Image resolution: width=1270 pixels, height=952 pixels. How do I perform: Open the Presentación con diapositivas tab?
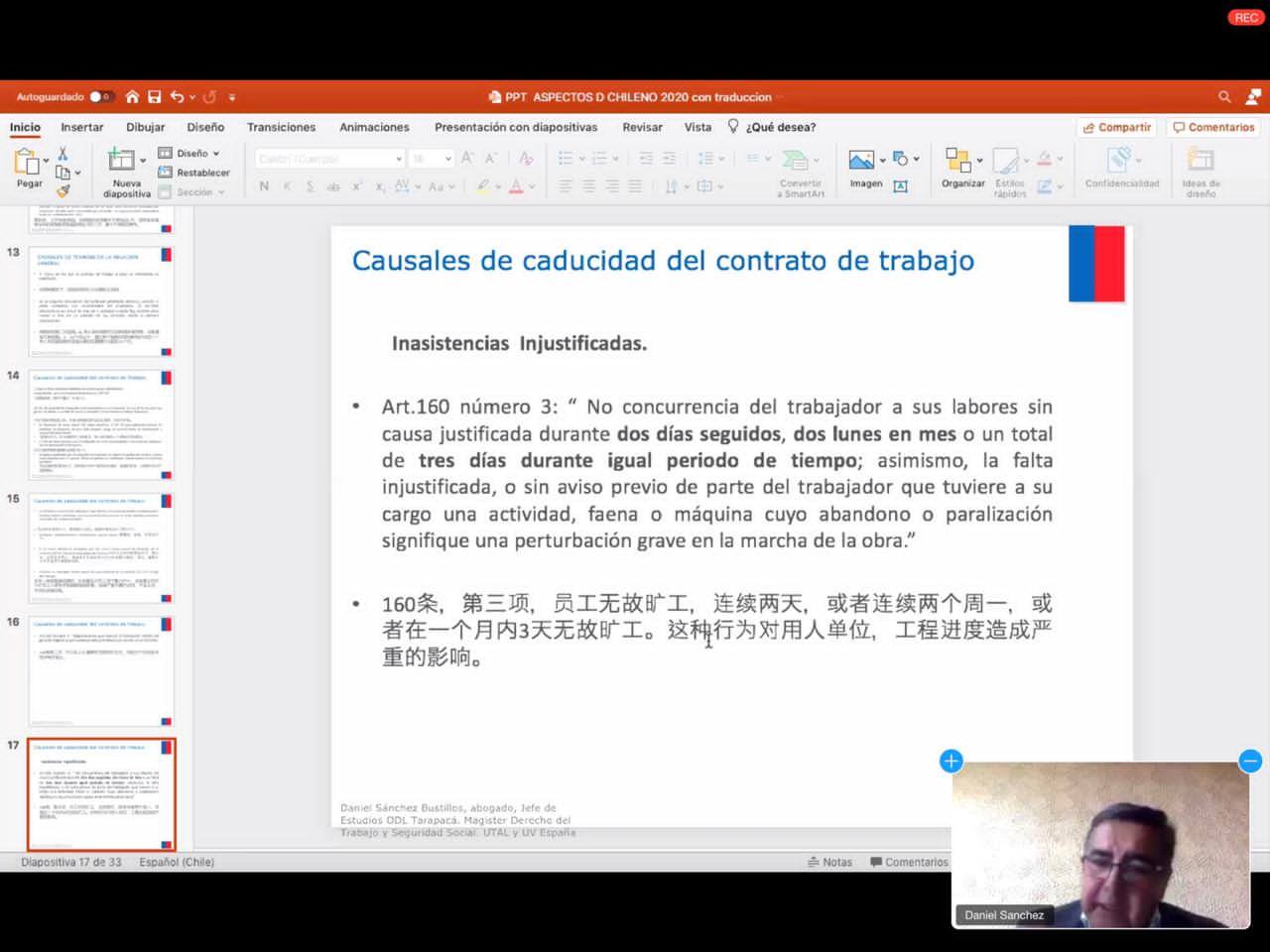[515, 127]
